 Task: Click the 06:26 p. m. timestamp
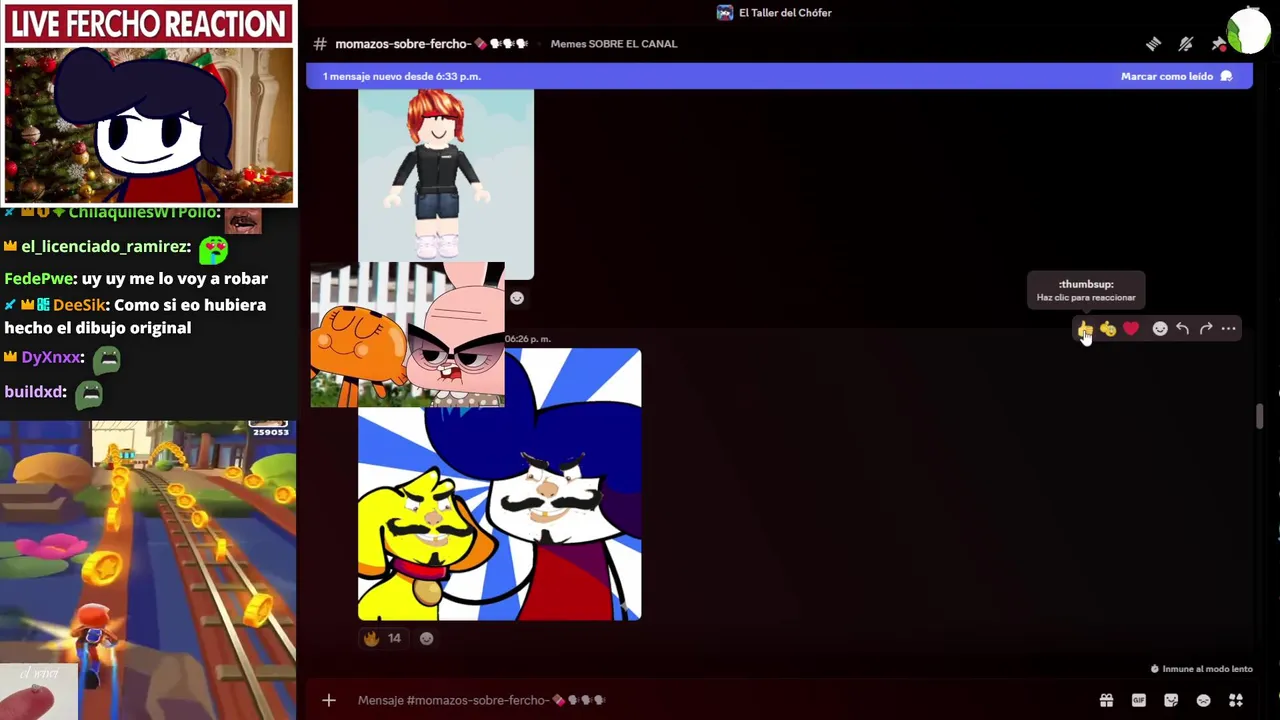[528, 339]
